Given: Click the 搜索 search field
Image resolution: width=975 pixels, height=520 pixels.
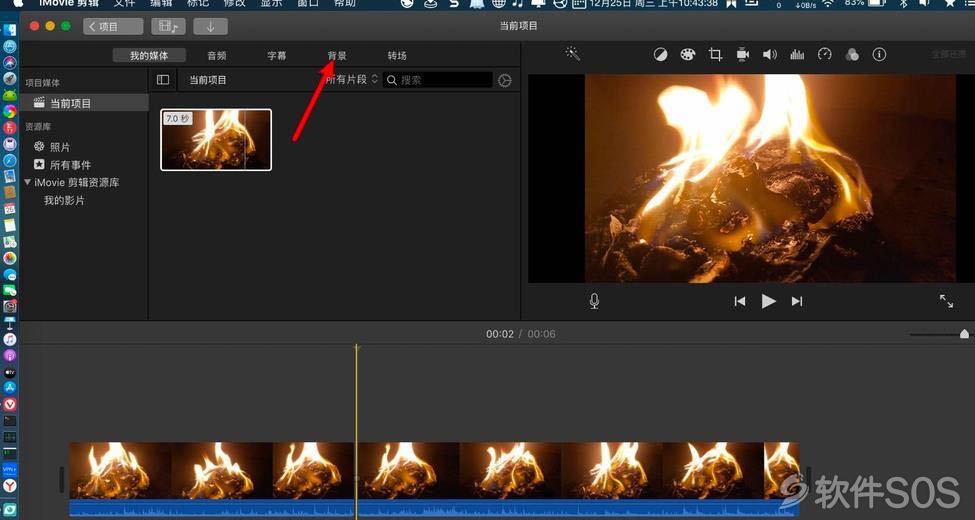Looking at the screenshot, I should coord(438,80).
